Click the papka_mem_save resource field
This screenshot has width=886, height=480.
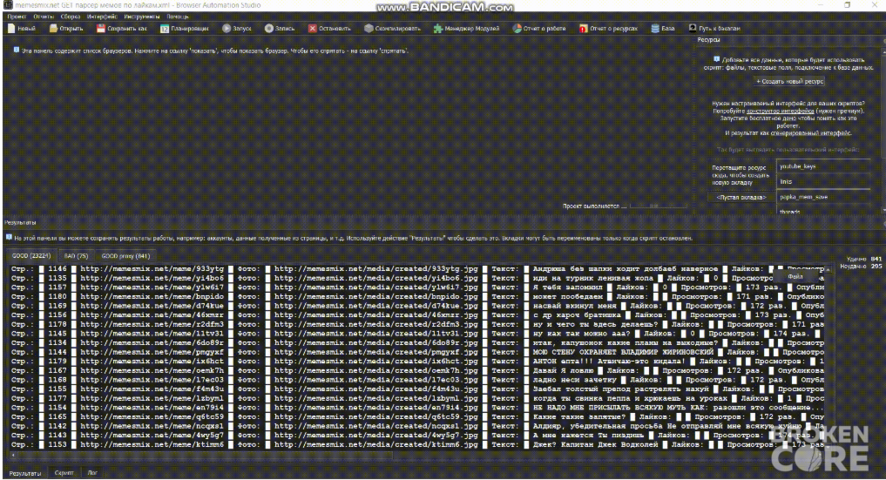(x=823, y=197)
